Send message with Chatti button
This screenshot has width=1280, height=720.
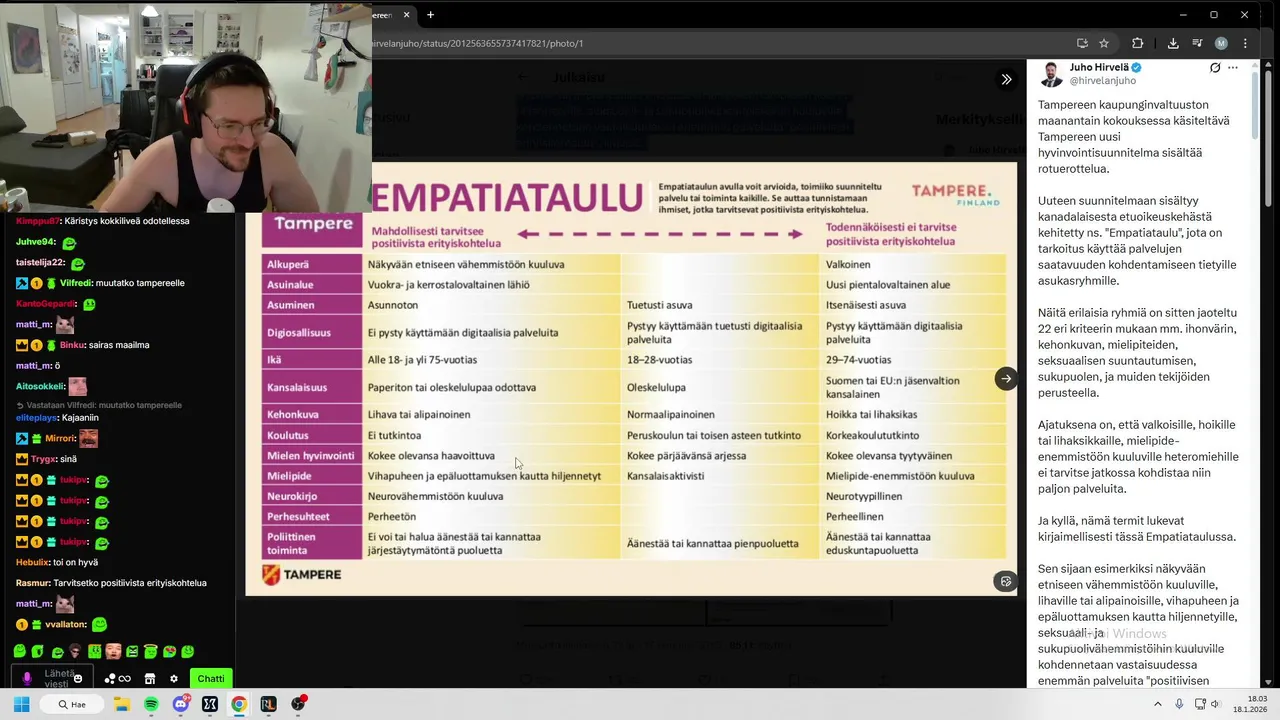pyautogui.click(x=211, y=679)
